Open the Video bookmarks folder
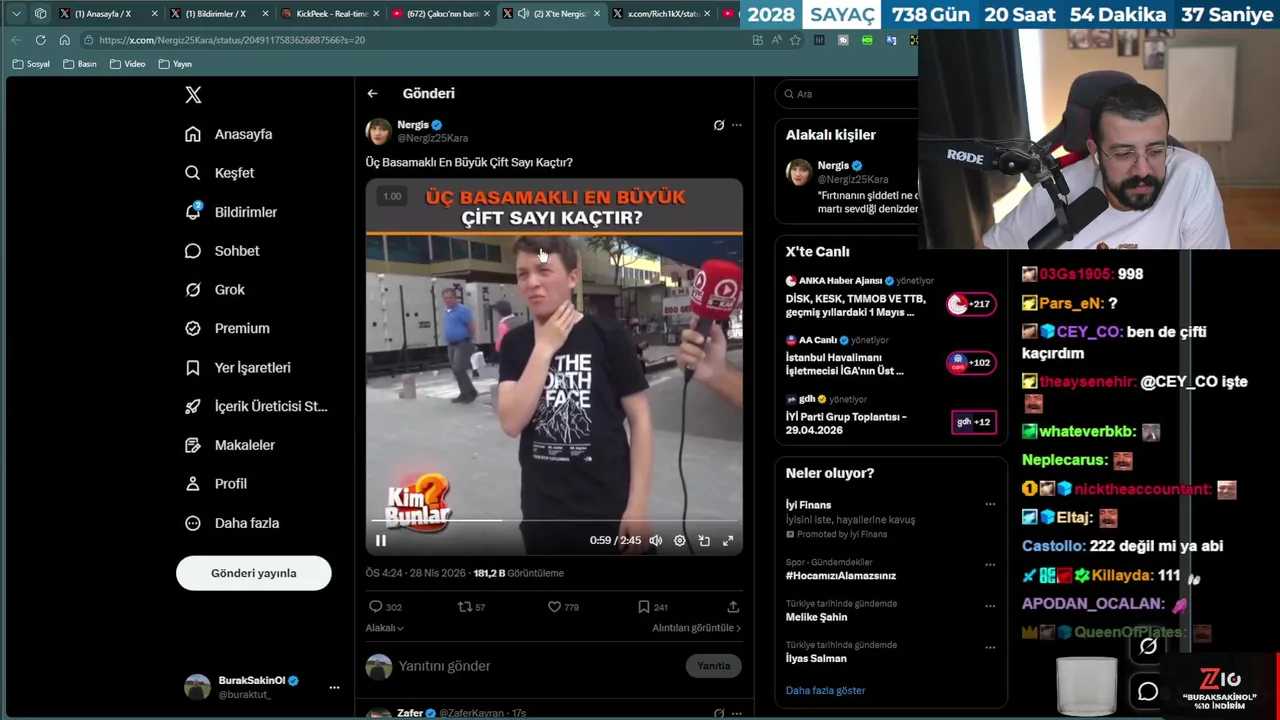Screen dimensions: 1280x720 point(127,64)
